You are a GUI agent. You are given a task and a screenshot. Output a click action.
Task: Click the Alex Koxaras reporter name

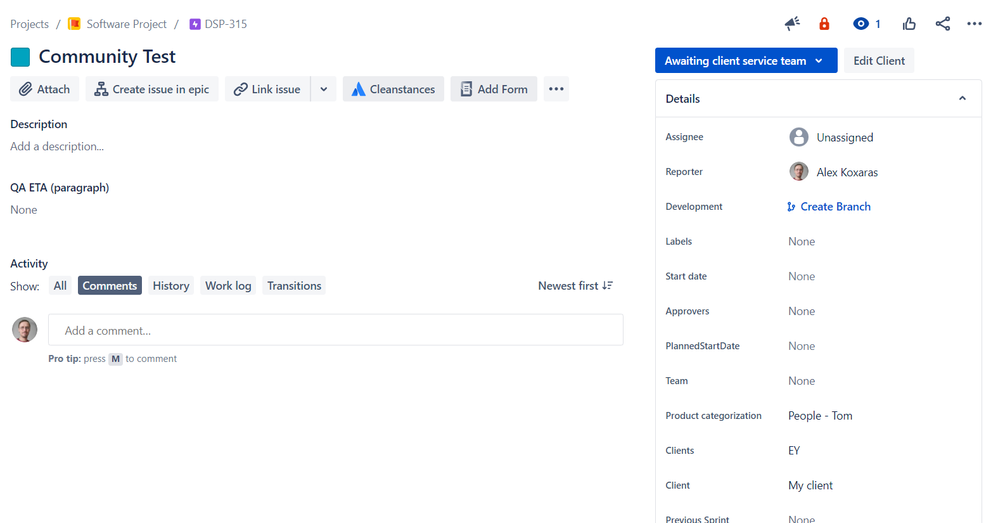(x=847, y=172)
